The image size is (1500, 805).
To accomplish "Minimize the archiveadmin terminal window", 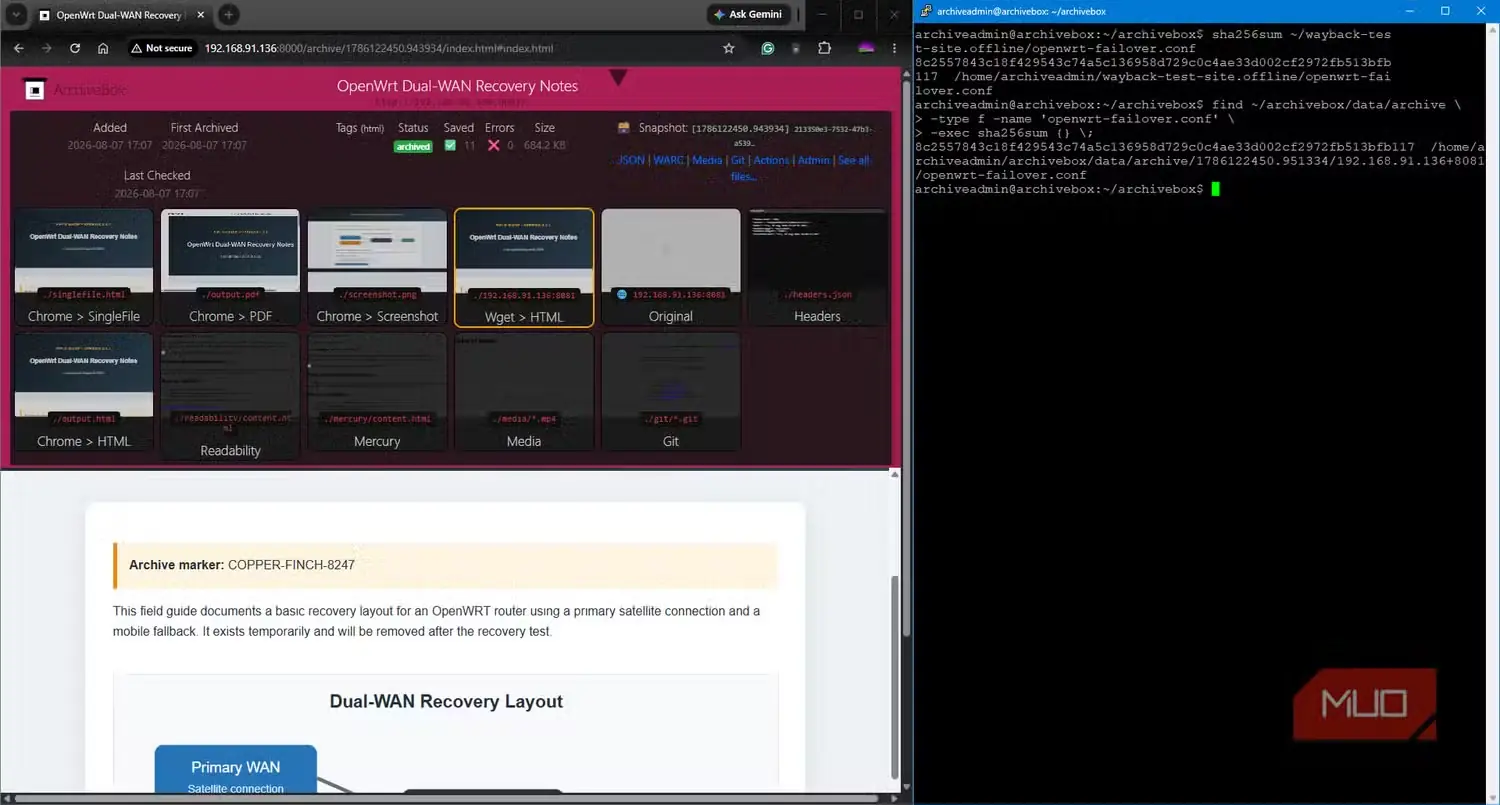I will click(x=1409, y=11).
